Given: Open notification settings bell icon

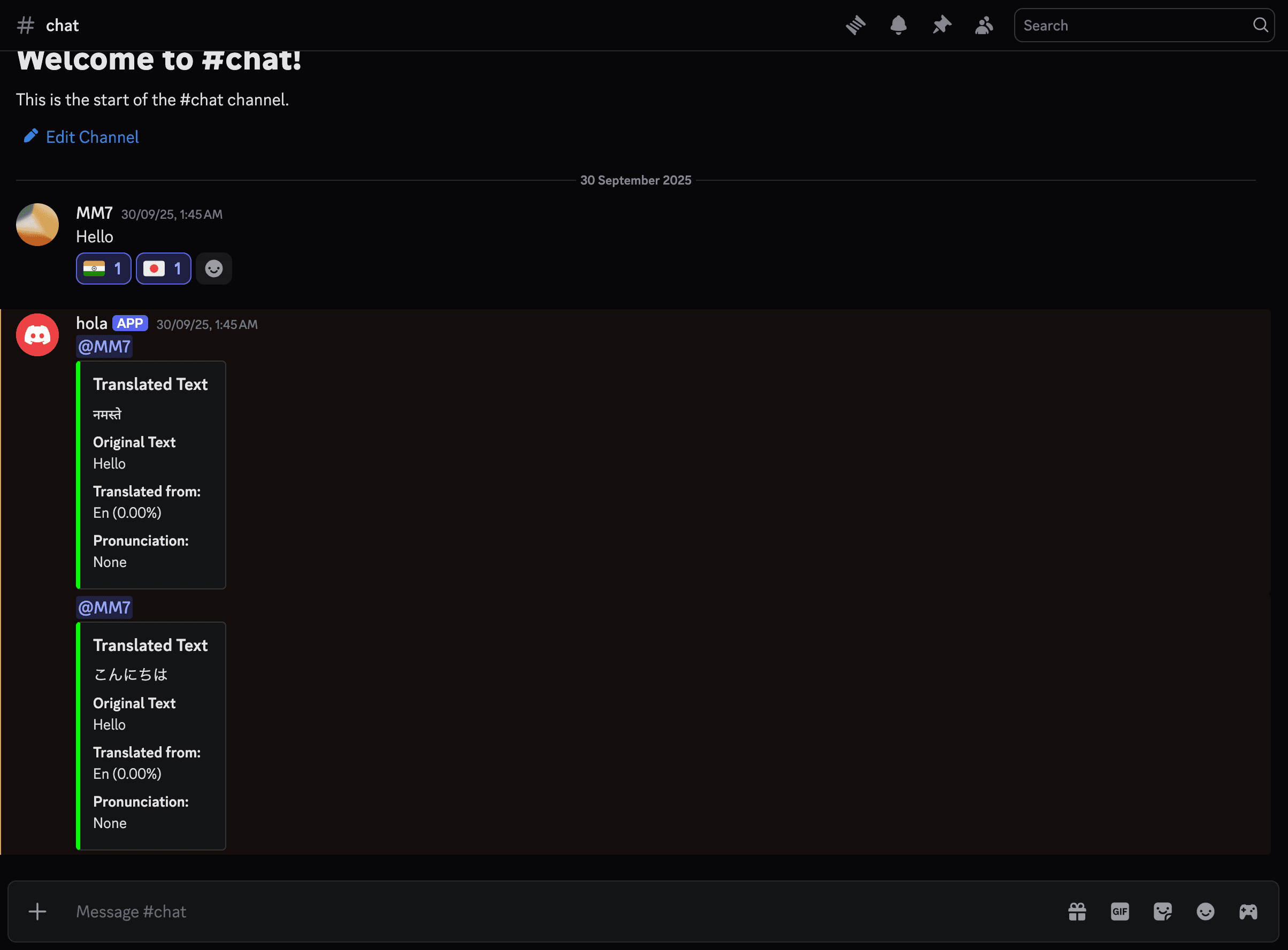Looking at the screenshot, I should pyautogui.click(x=898, y=25).
